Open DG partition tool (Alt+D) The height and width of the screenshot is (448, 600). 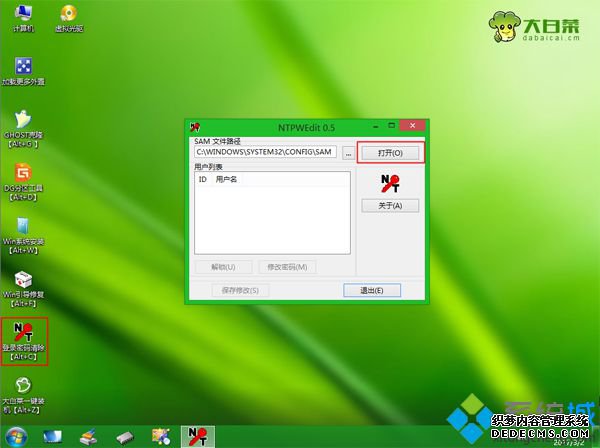(23, 182)
